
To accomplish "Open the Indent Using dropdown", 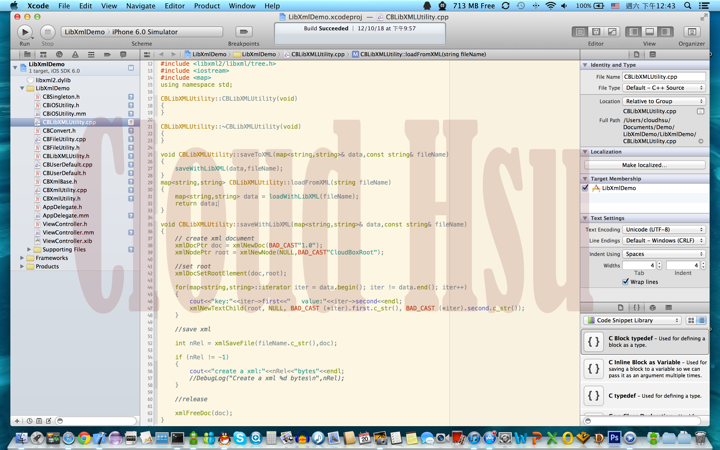I will coord(664,254).
